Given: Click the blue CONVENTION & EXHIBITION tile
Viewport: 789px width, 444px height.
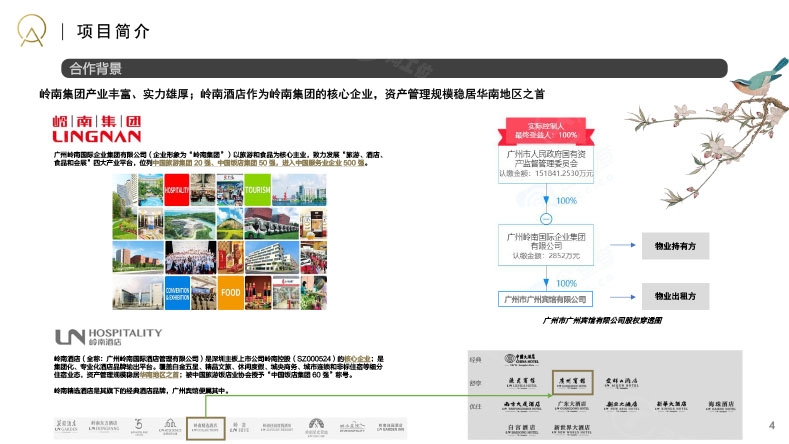Looking at the screenshot, I should tap(176, 291).
